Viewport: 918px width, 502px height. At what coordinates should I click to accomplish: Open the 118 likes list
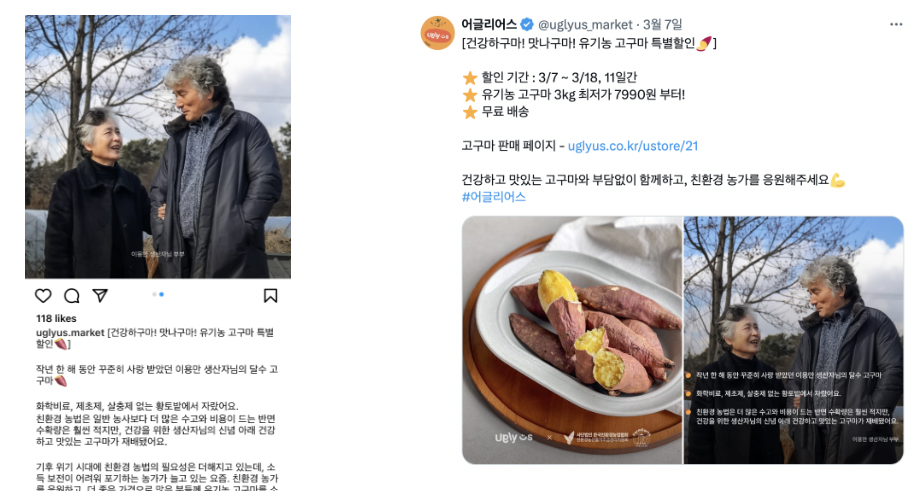click(56, 319)
